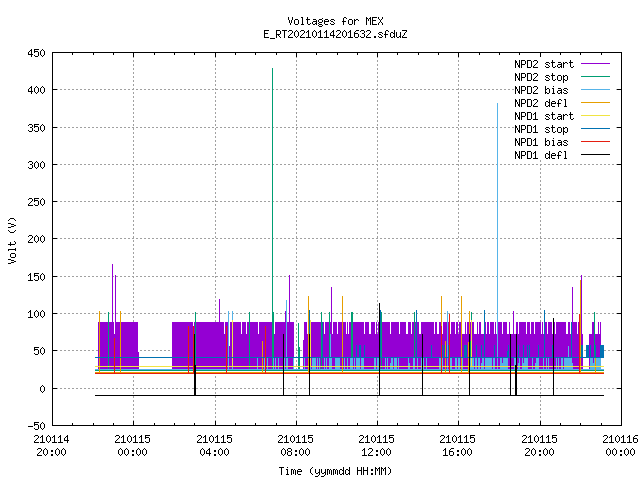640x480 pixels.
Task: Click the orange line sample for NPD2 defl
Action: 595,103
